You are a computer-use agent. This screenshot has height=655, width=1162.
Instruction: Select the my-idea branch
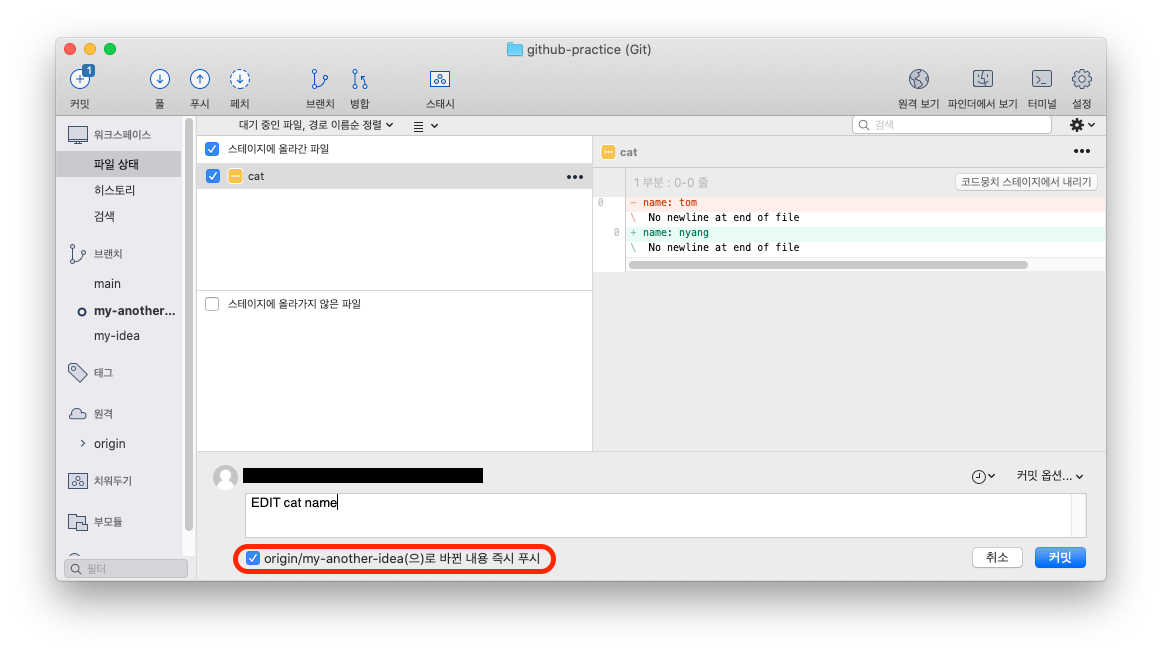[x=119, y=336]
